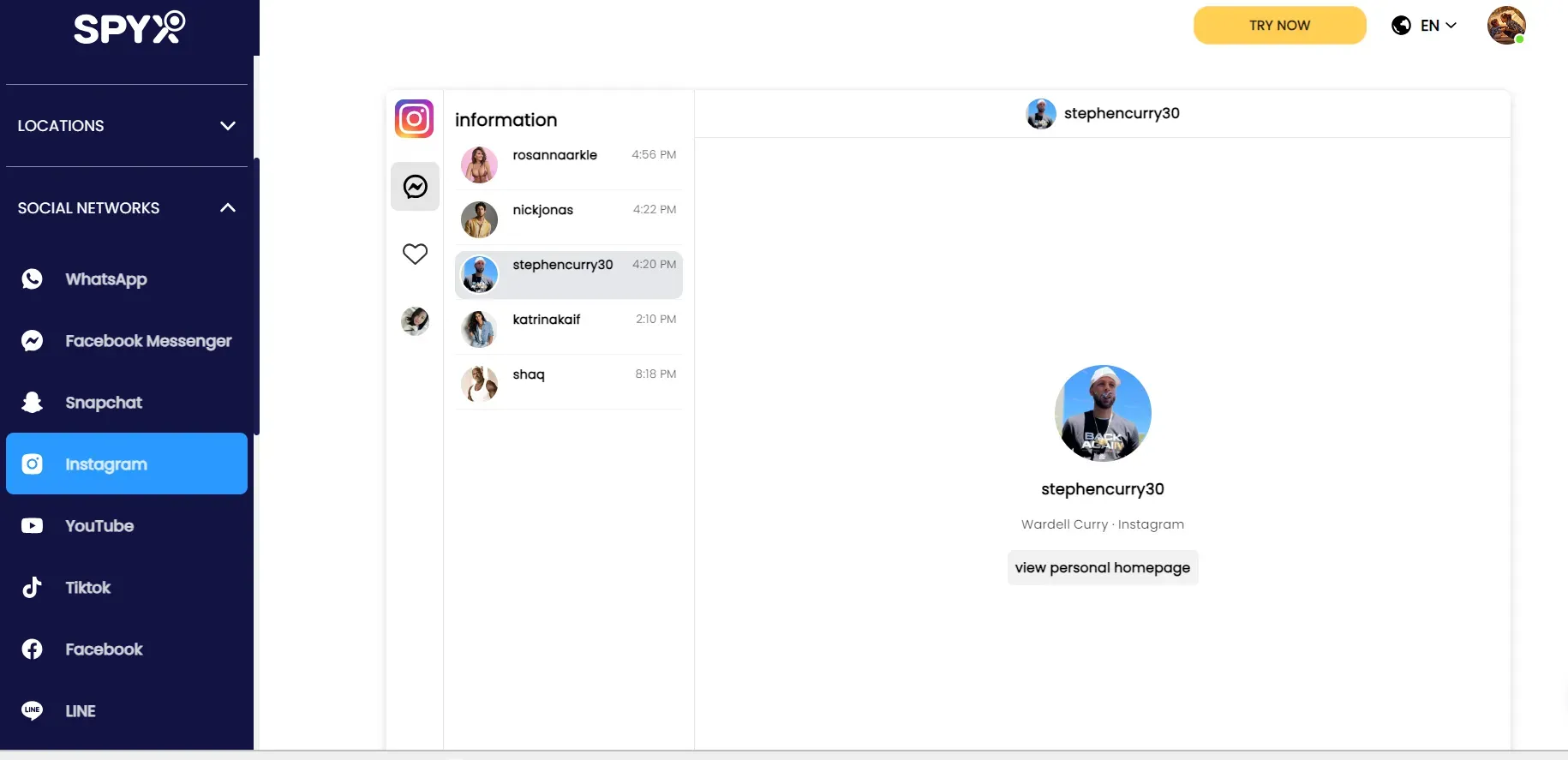Click the information heading
This screenshot has width=1568, height=760.
(x=506, y=120)
